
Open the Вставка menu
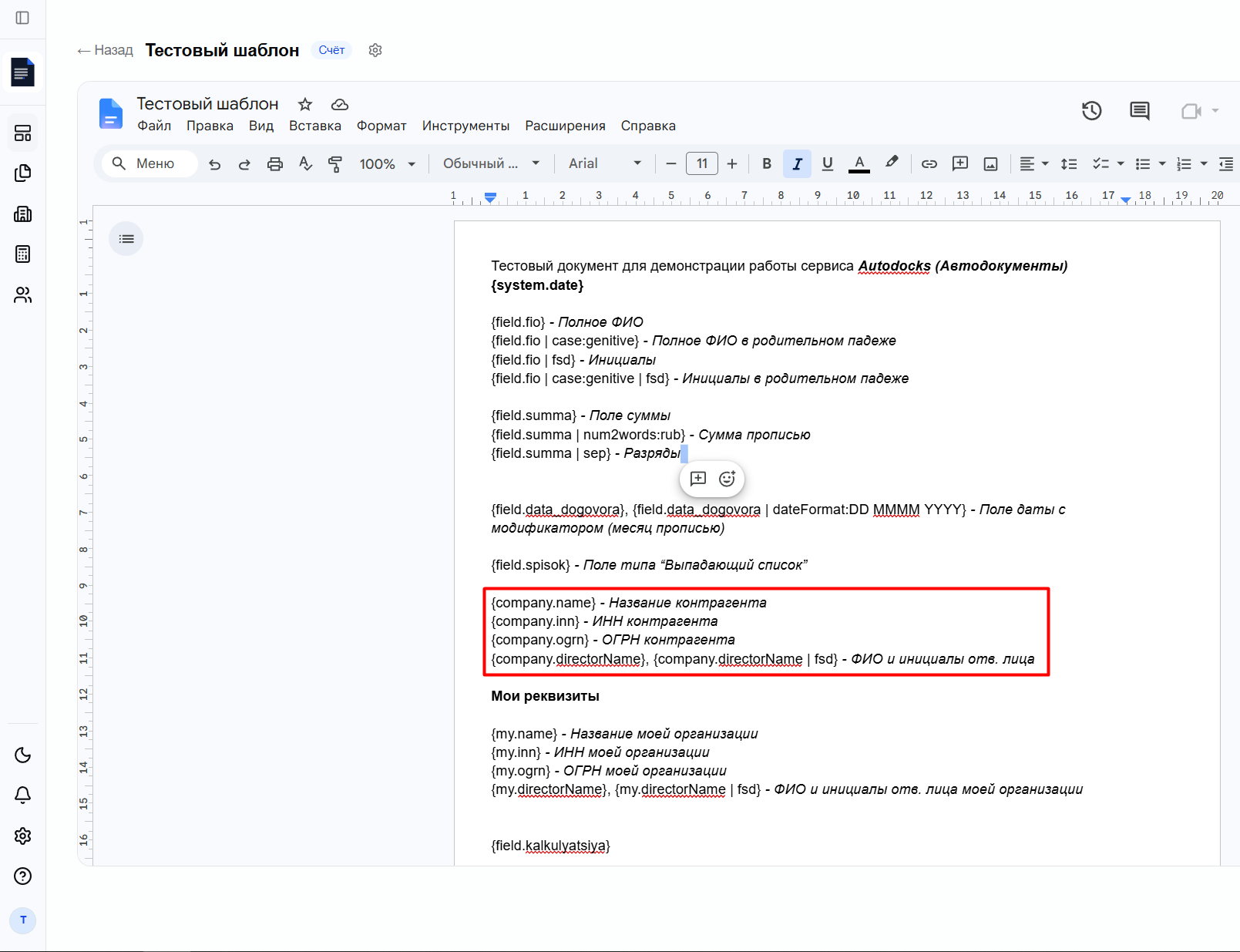[315, 126]
